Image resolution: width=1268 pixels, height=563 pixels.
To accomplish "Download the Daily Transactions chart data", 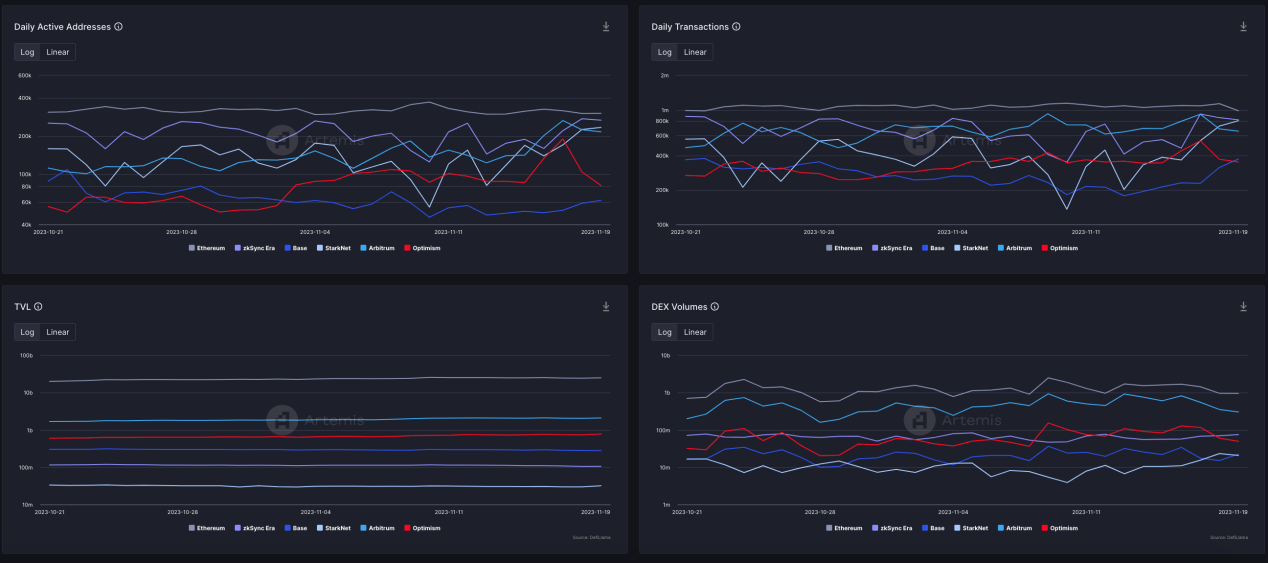I will [x=1243, y=27].
